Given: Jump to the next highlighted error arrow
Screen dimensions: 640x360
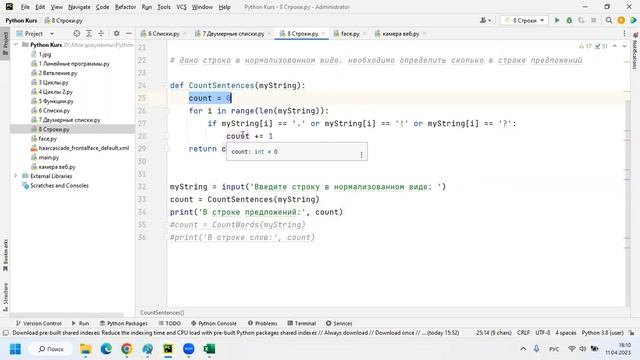Looking at the screenshot, I should pos(624,46).
